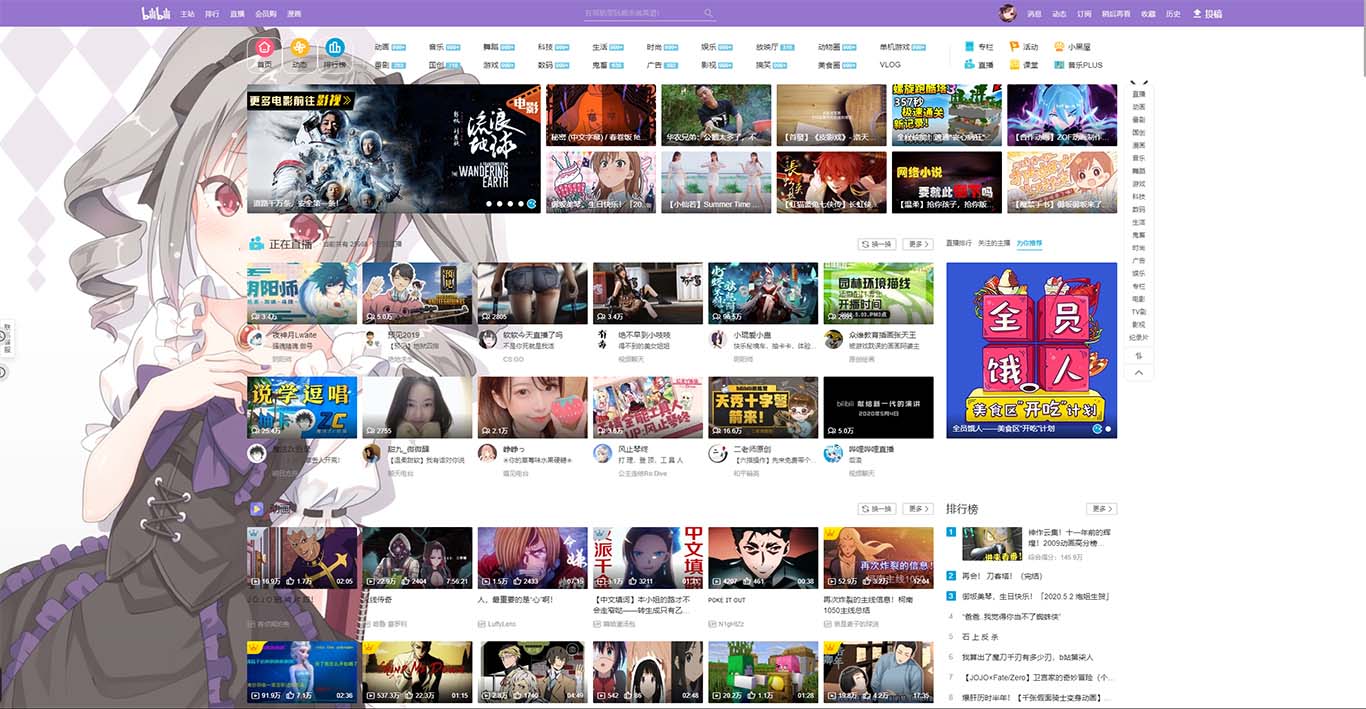Click the scroll-to-top chevron in sidebar
Viewport: 1366px width, 709px height.
coord(1138,372)
